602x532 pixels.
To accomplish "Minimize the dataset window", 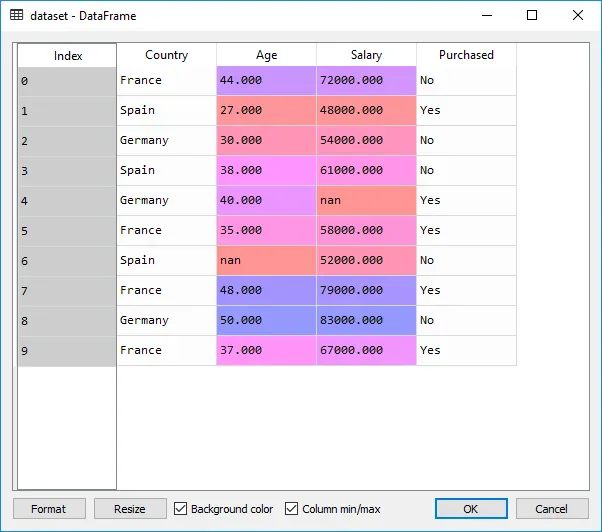I will click(487, 15).
